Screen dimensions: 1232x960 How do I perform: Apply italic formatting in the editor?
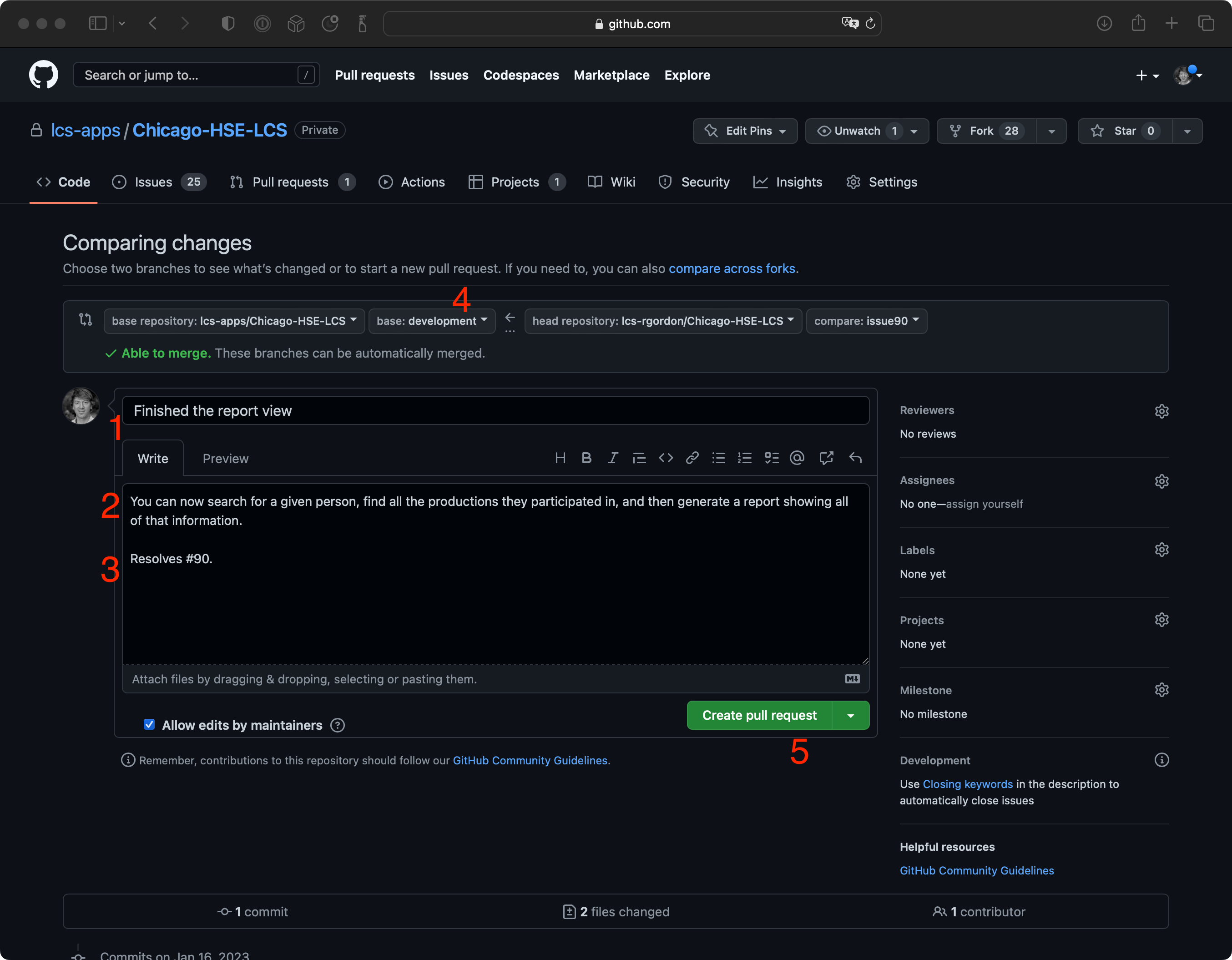pos(613,458)
